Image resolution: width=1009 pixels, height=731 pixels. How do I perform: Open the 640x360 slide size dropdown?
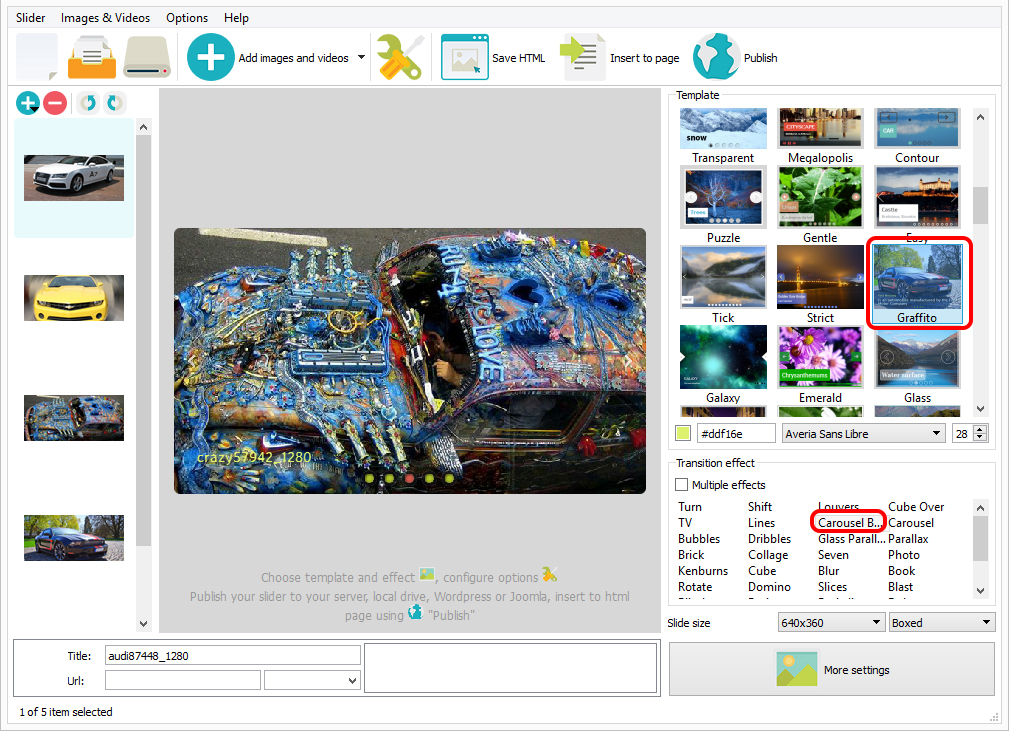click(830, 621)
